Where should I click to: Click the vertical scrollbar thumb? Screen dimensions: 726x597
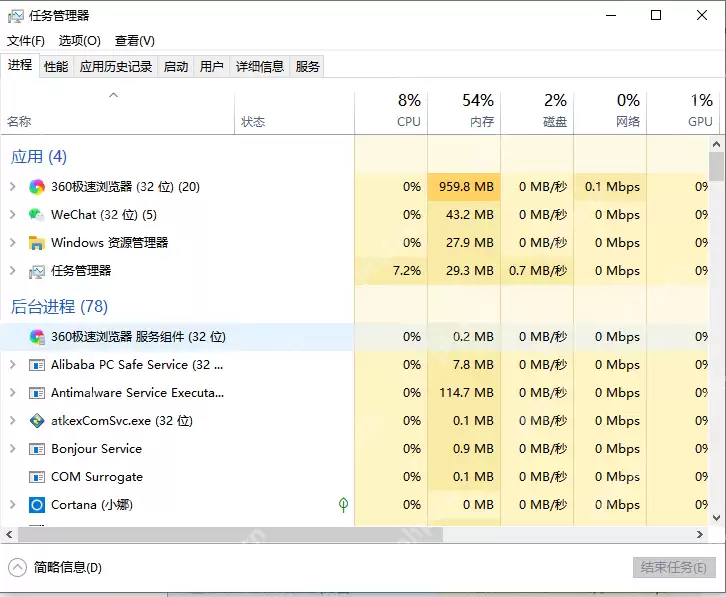tap(716, 167)
